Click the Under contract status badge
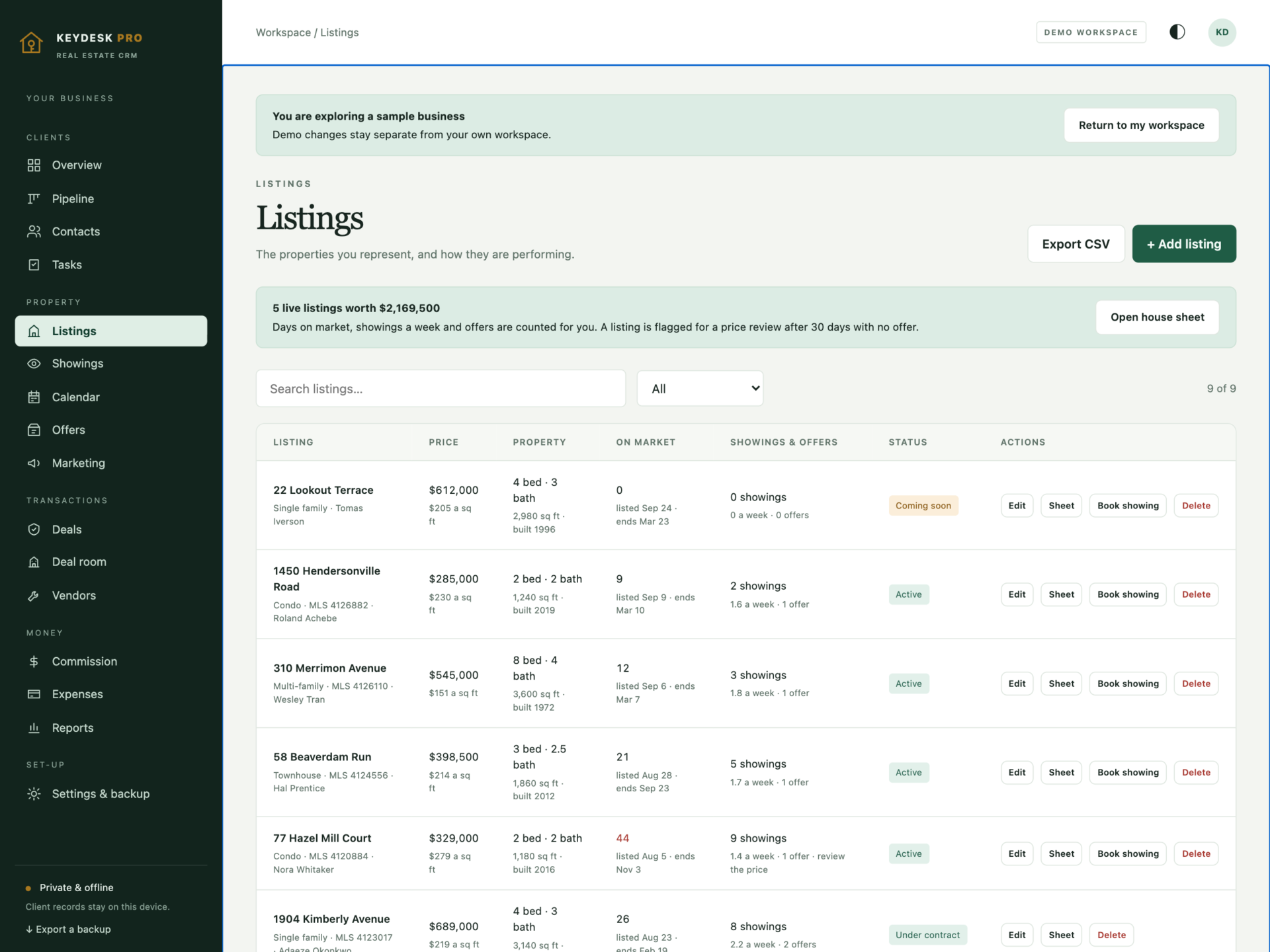Screen dimensions: 1270x952 [927, 935]
